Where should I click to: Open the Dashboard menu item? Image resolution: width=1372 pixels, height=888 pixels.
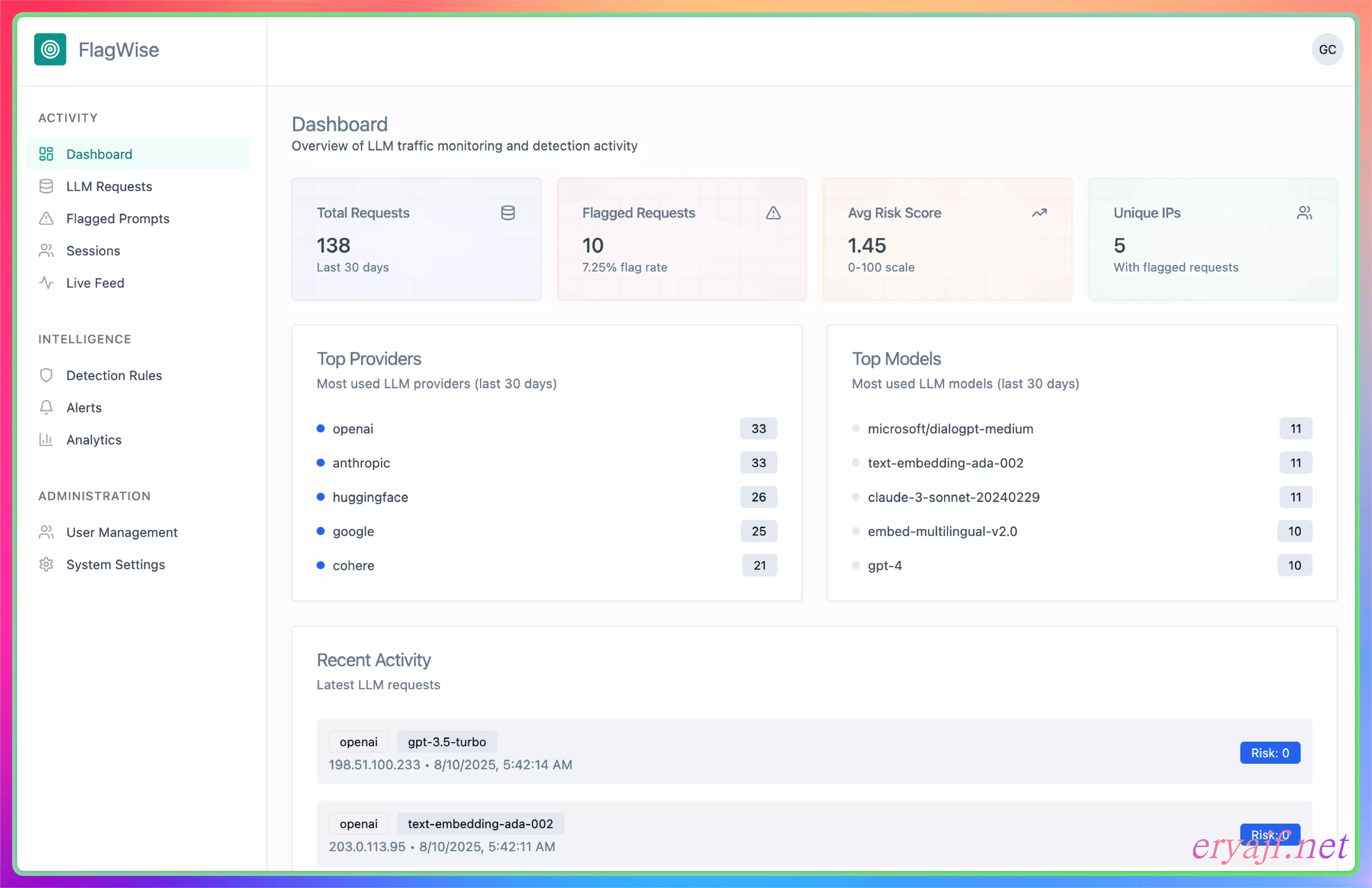pyautogui.click(x=138, y=154)
